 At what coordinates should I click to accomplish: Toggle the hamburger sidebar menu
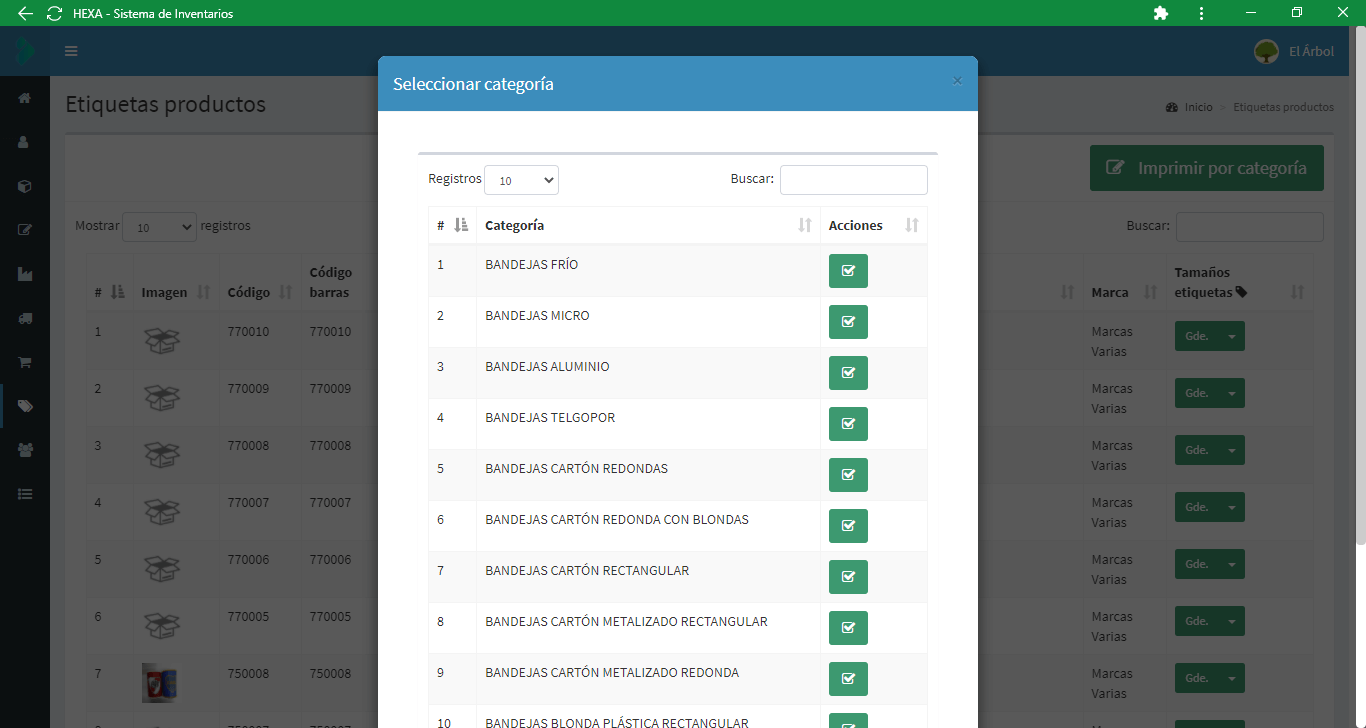[71, 51]
